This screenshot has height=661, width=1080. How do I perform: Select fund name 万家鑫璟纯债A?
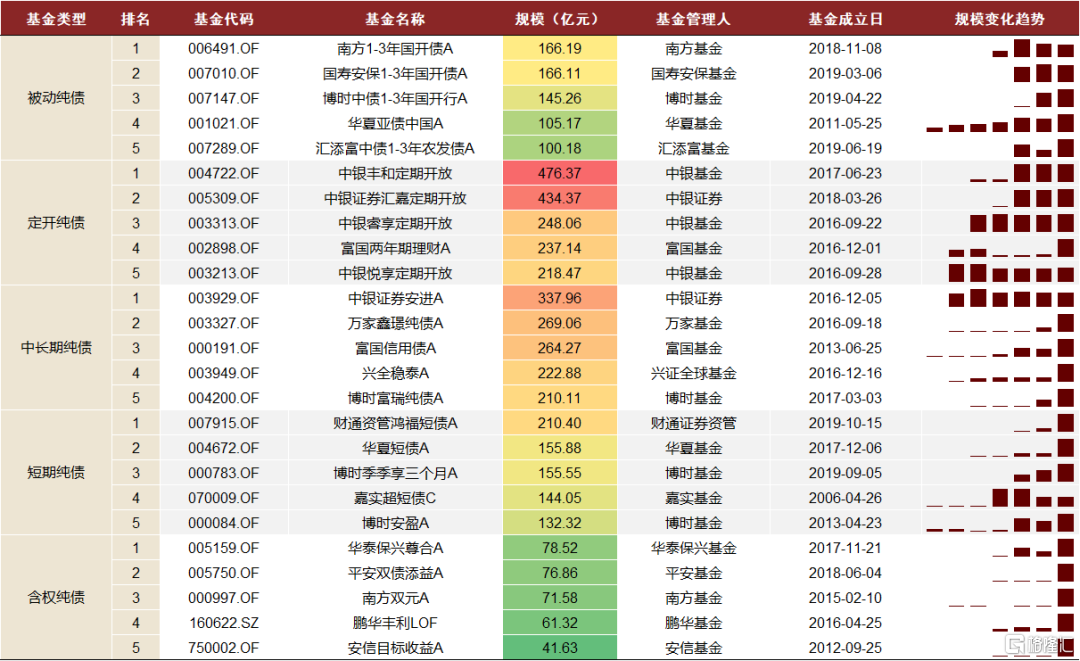point(395,323)
